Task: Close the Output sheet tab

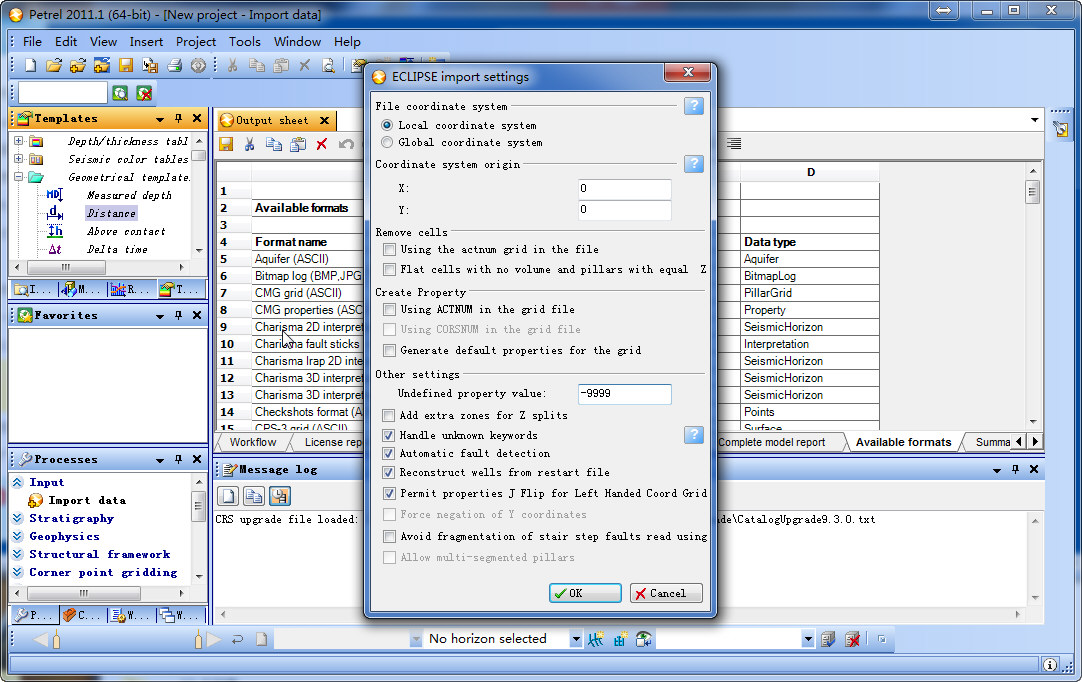Action: click(x=324, y=120)
